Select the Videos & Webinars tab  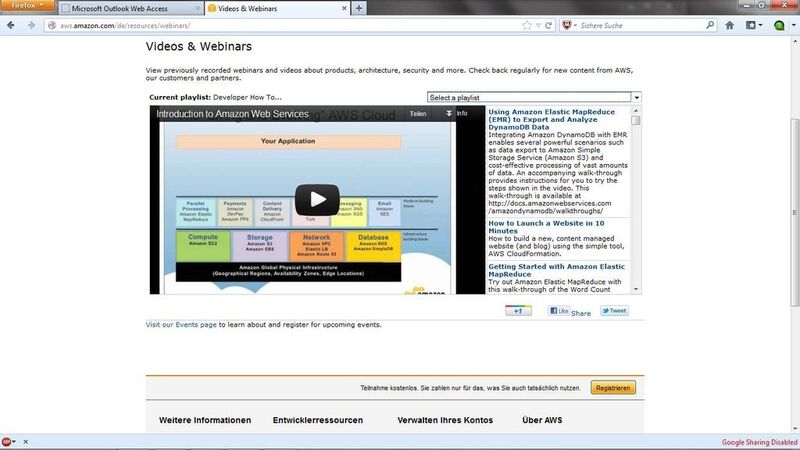[x=277, y=9]
